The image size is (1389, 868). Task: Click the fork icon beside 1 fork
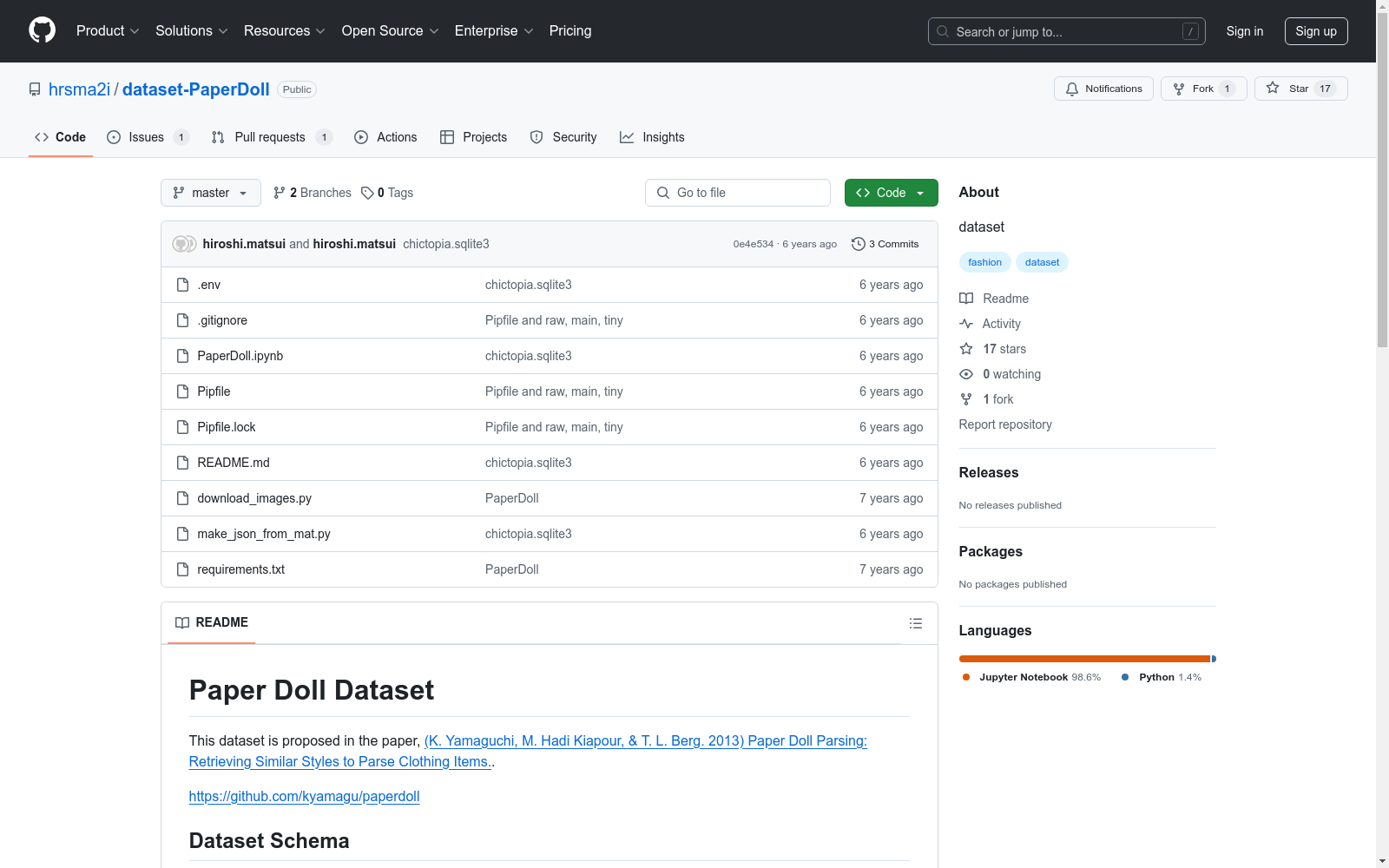point(966,399)
